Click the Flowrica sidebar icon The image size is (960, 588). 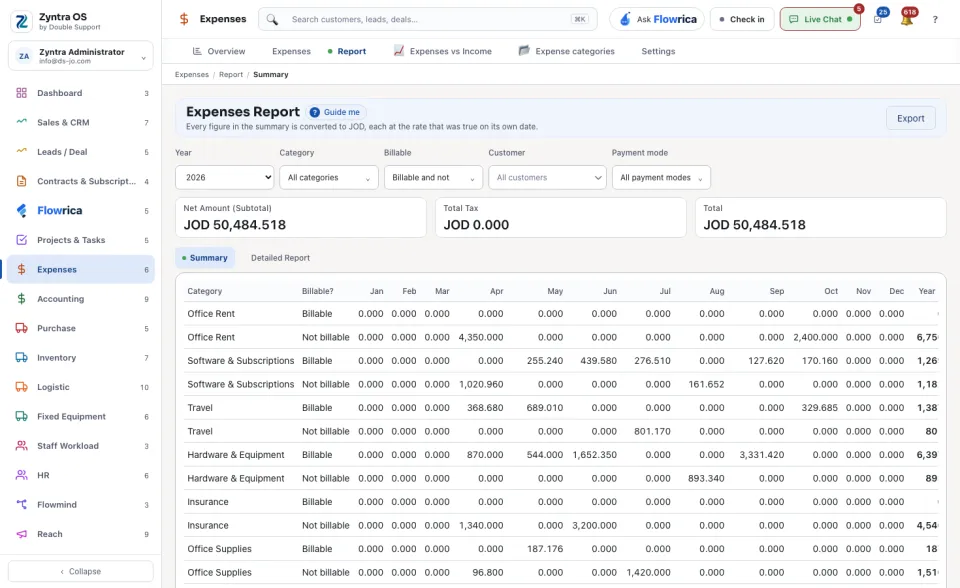point(21,211)
